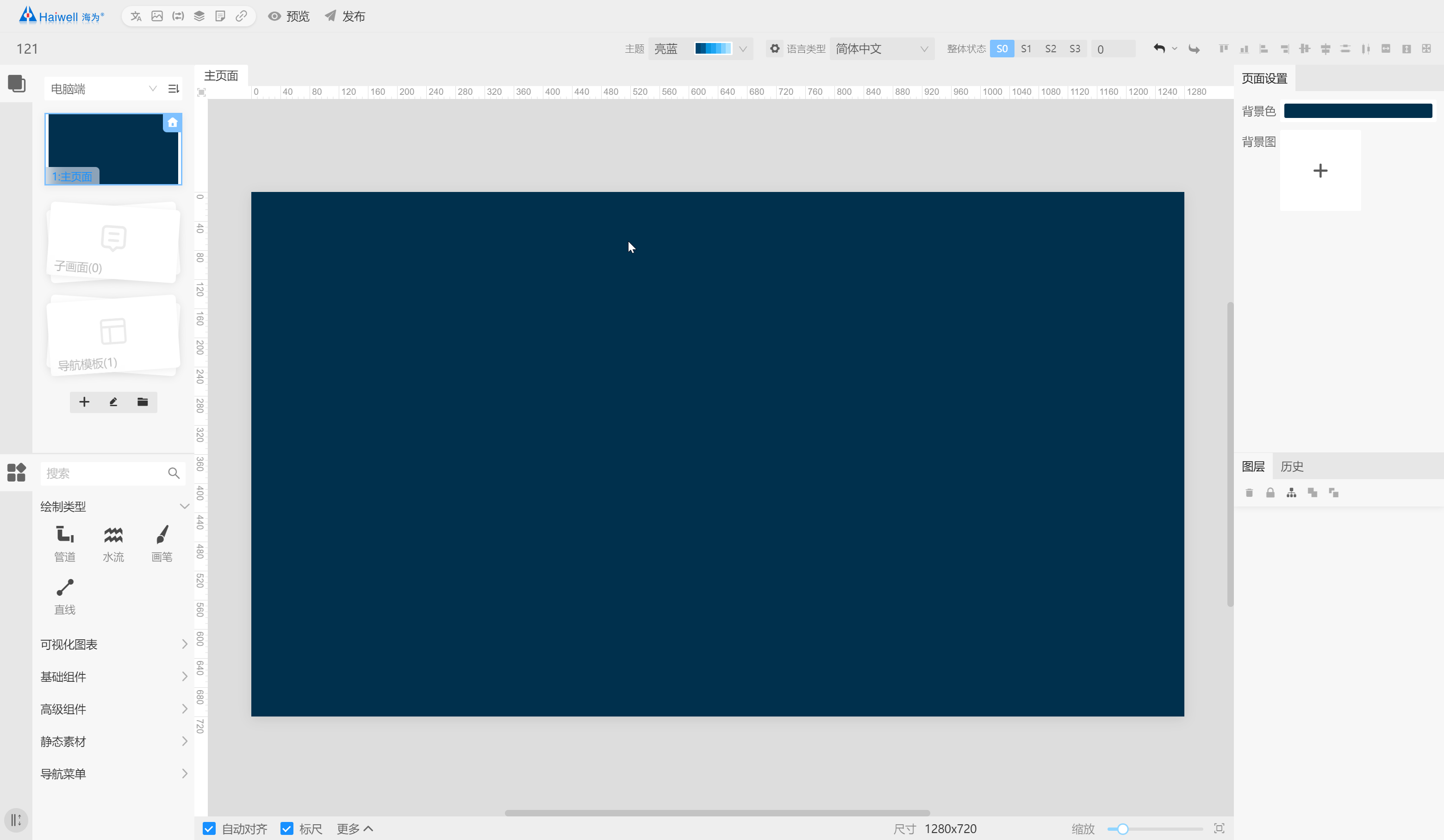Click the edit page pencil icon
This screenshot has width=1444, height=840.
(113, 402)
